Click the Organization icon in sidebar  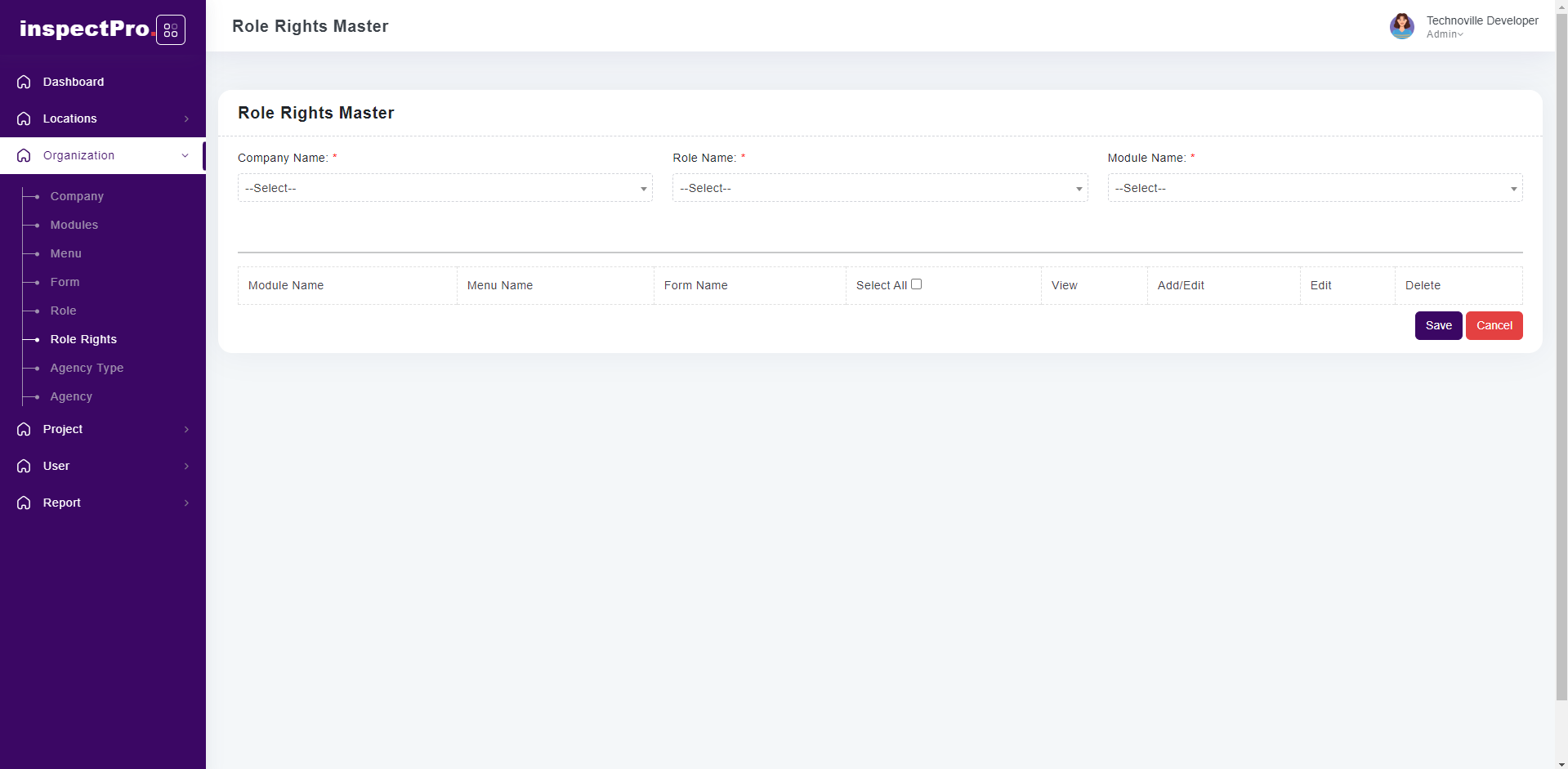pos(24,155)
